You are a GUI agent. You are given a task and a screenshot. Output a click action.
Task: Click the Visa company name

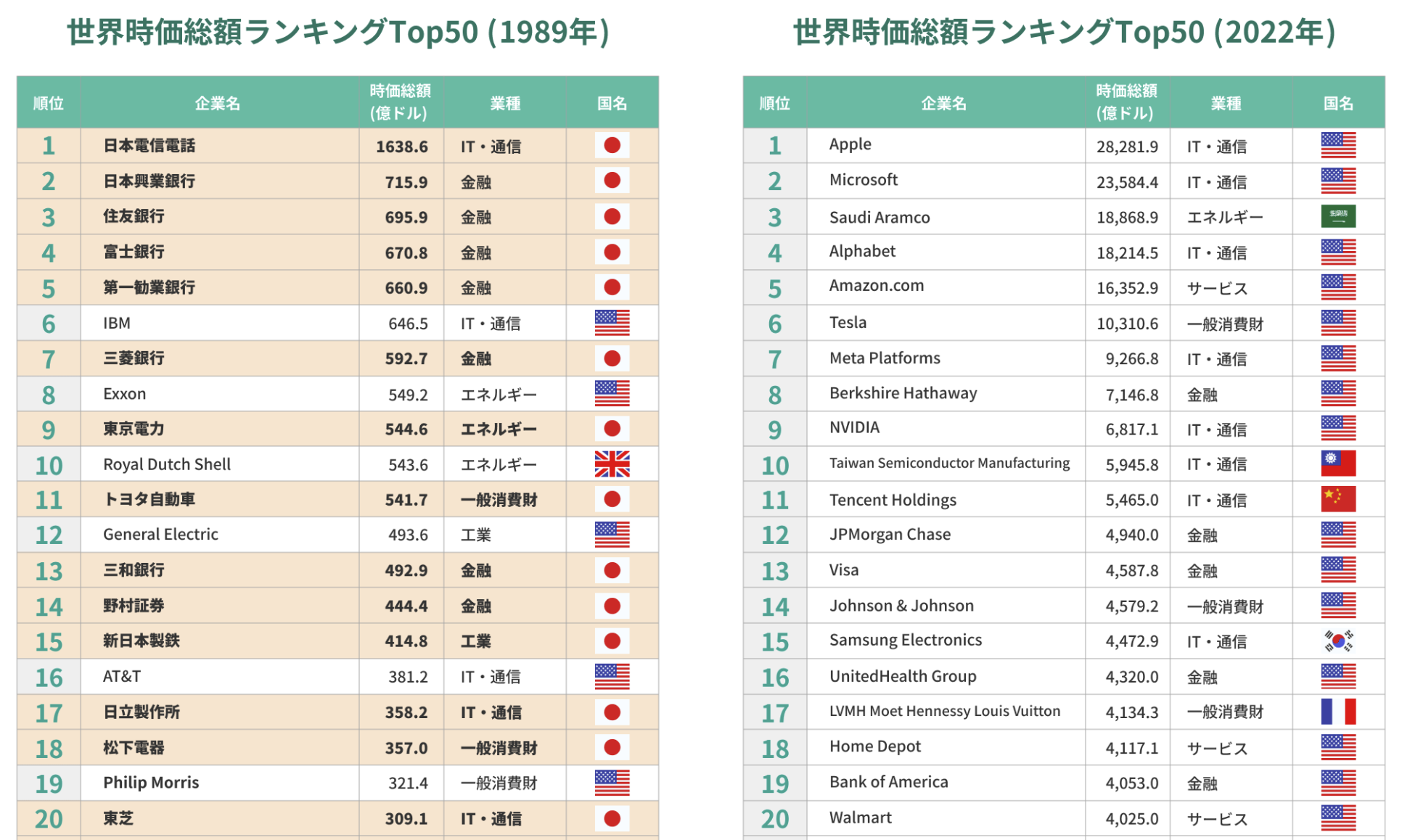[x=844, y=570]
